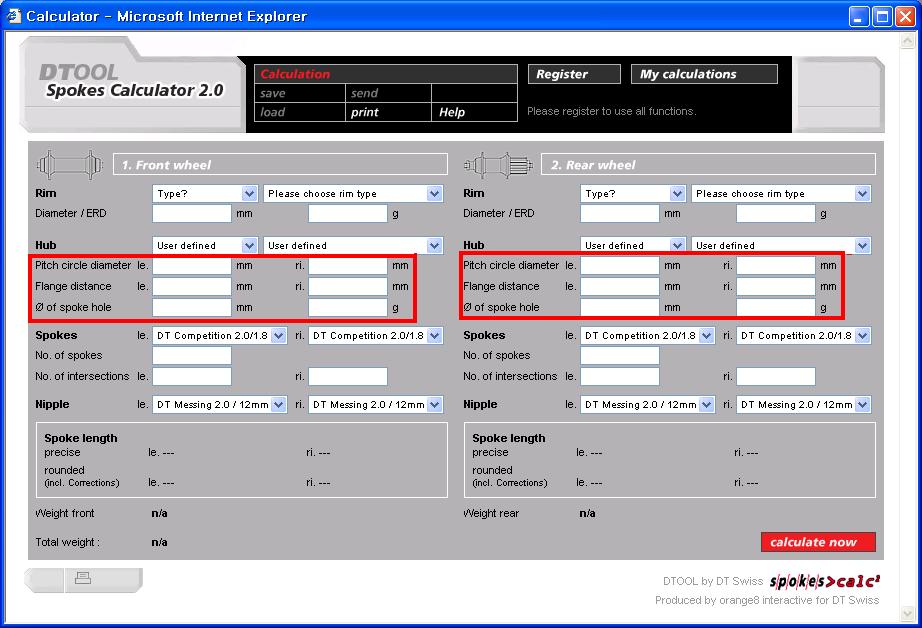Screen dimensions: 922x628
Task: Choose print in the Calculation menu
Action: [388, 112]
